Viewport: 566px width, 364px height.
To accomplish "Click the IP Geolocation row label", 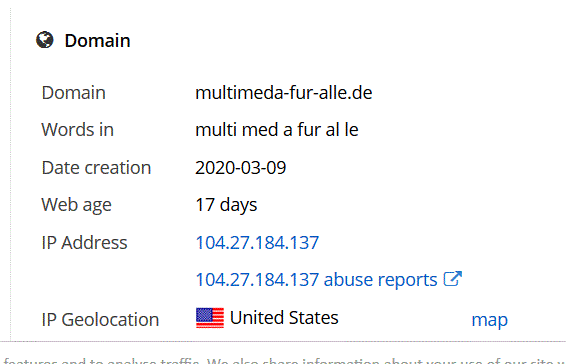I will point(100,320).
